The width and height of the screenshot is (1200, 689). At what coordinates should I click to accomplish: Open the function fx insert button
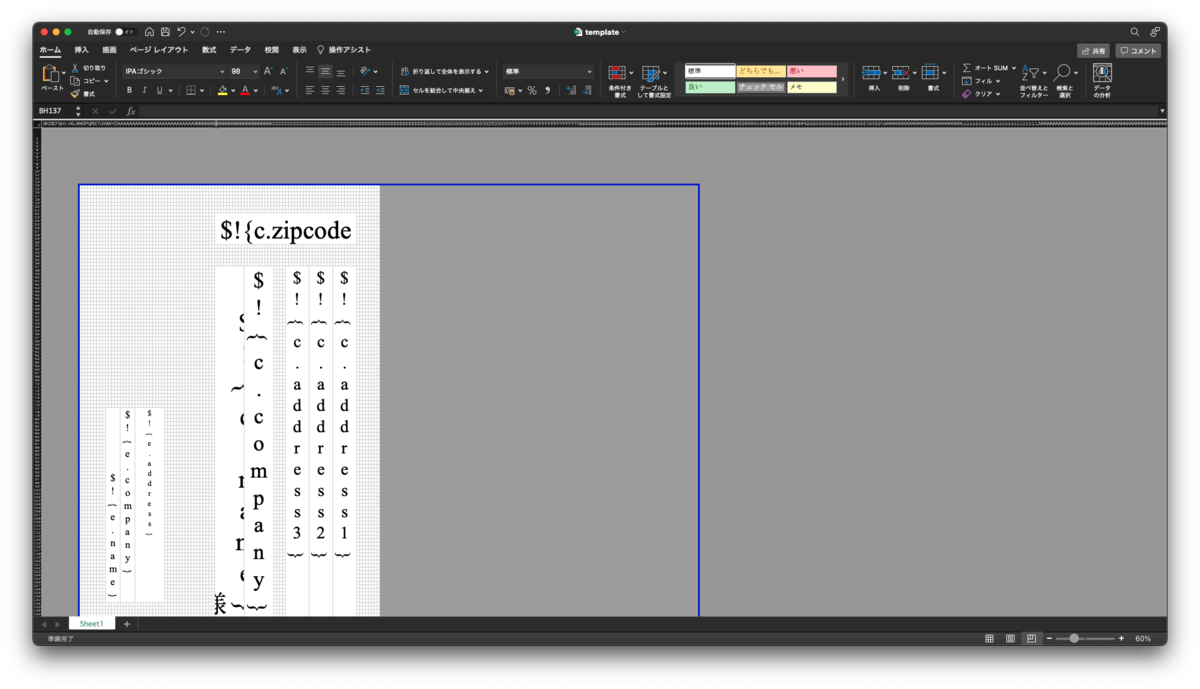131,111
